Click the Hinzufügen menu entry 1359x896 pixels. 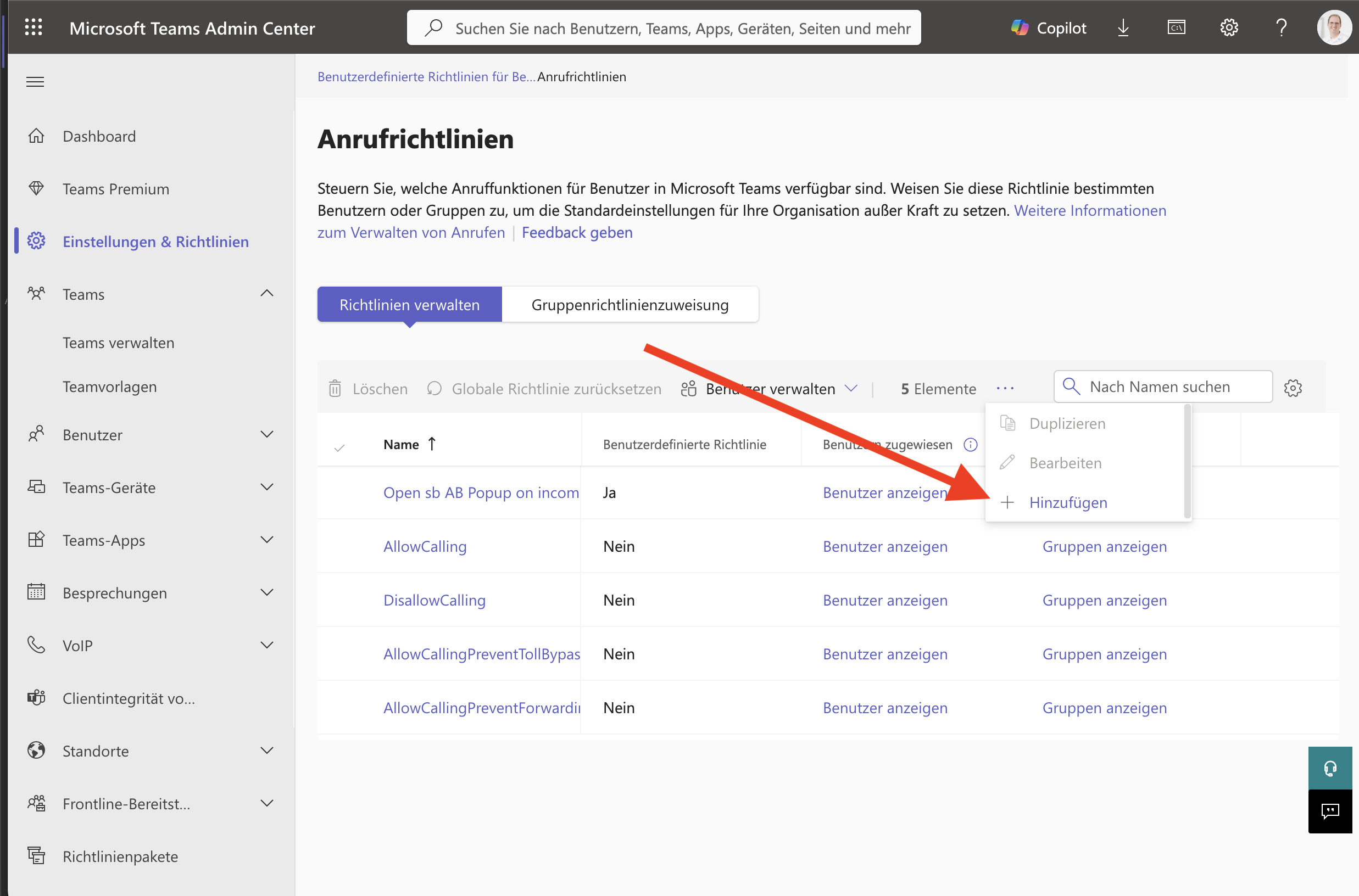pyautogui.click(x=1068, y=502)
